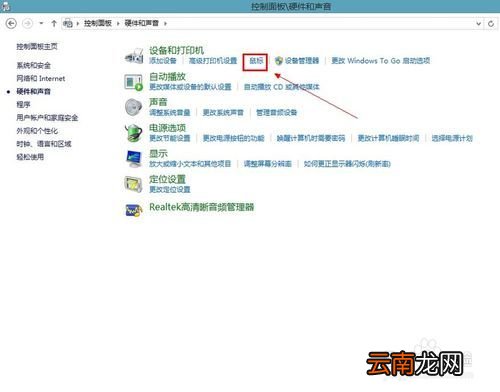Click 更改 Windows To Go 启动选项

coord(381,61)
